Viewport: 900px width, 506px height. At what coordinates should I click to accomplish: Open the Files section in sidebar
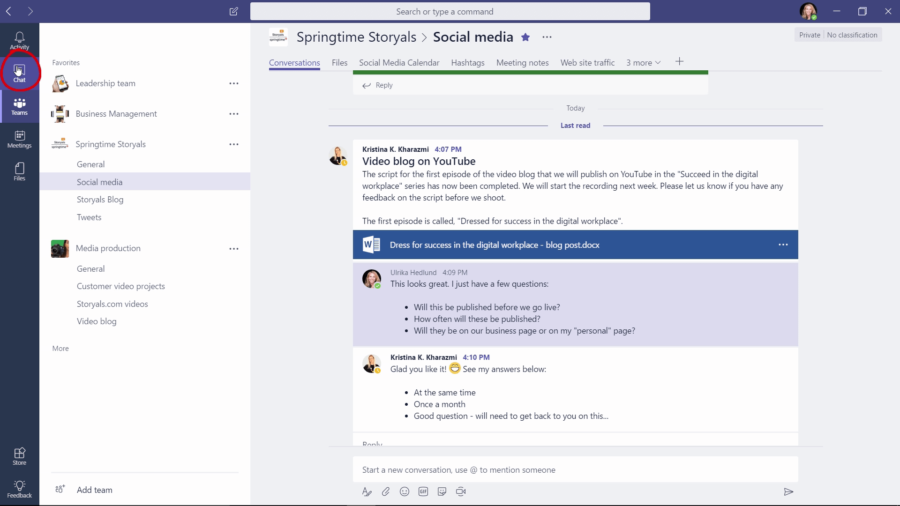19,171
